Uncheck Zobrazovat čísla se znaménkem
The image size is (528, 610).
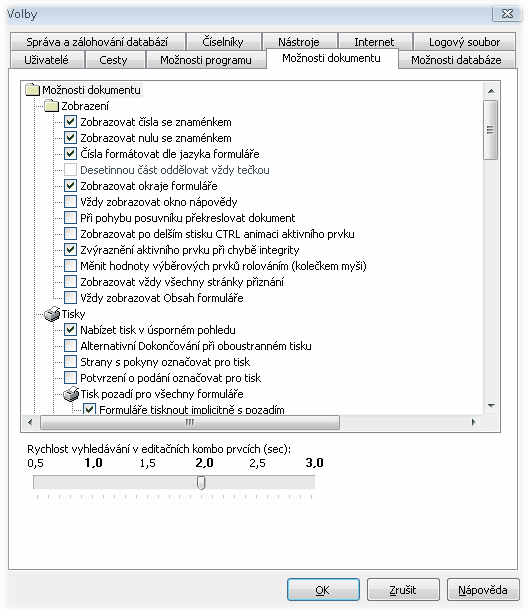tap(70, 122)
